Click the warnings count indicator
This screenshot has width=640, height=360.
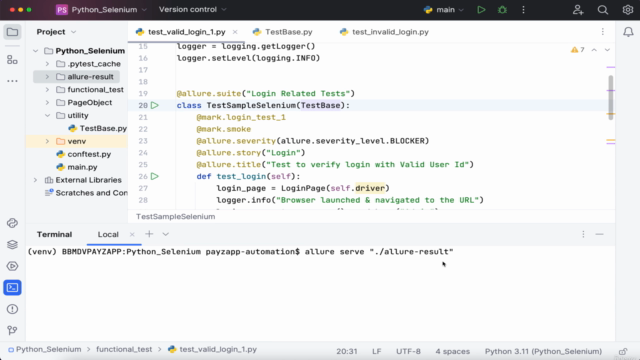coord(578,50)
